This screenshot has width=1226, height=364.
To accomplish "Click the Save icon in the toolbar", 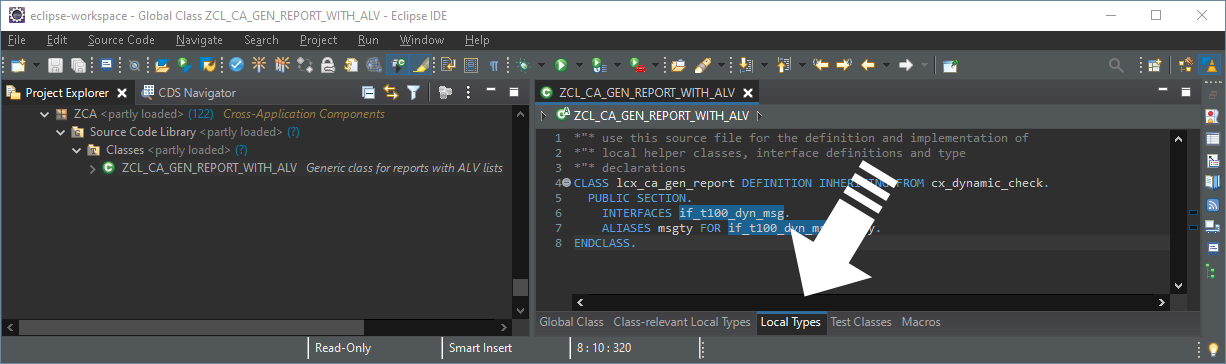I will coord(55,65).
